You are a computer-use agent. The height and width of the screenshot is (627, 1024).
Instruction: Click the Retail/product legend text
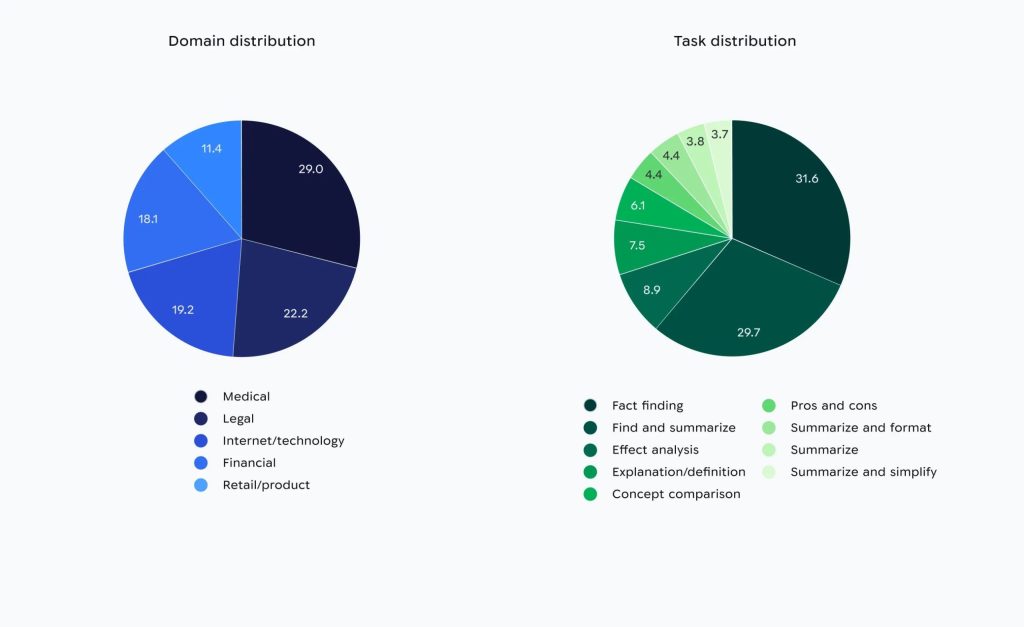266,485
